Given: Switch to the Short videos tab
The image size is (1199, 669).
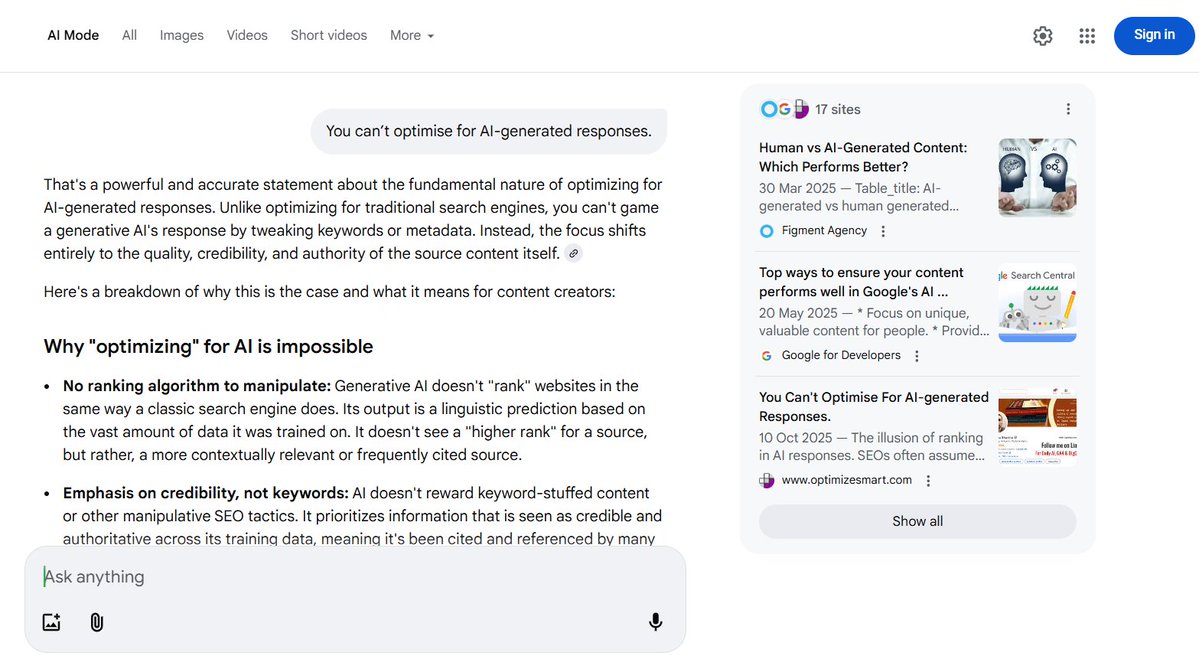Looking at the screenshot, I should coord(329,35).
